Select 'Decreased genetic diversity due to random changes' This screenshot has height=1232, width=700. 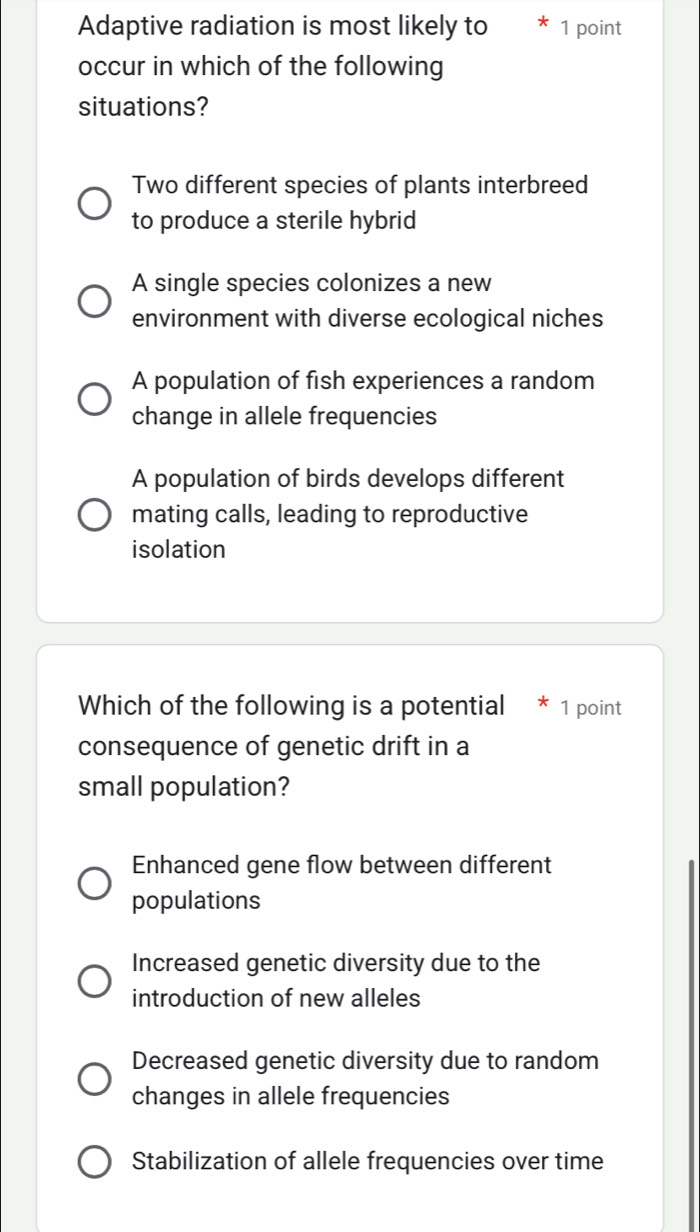(94, 1078)
